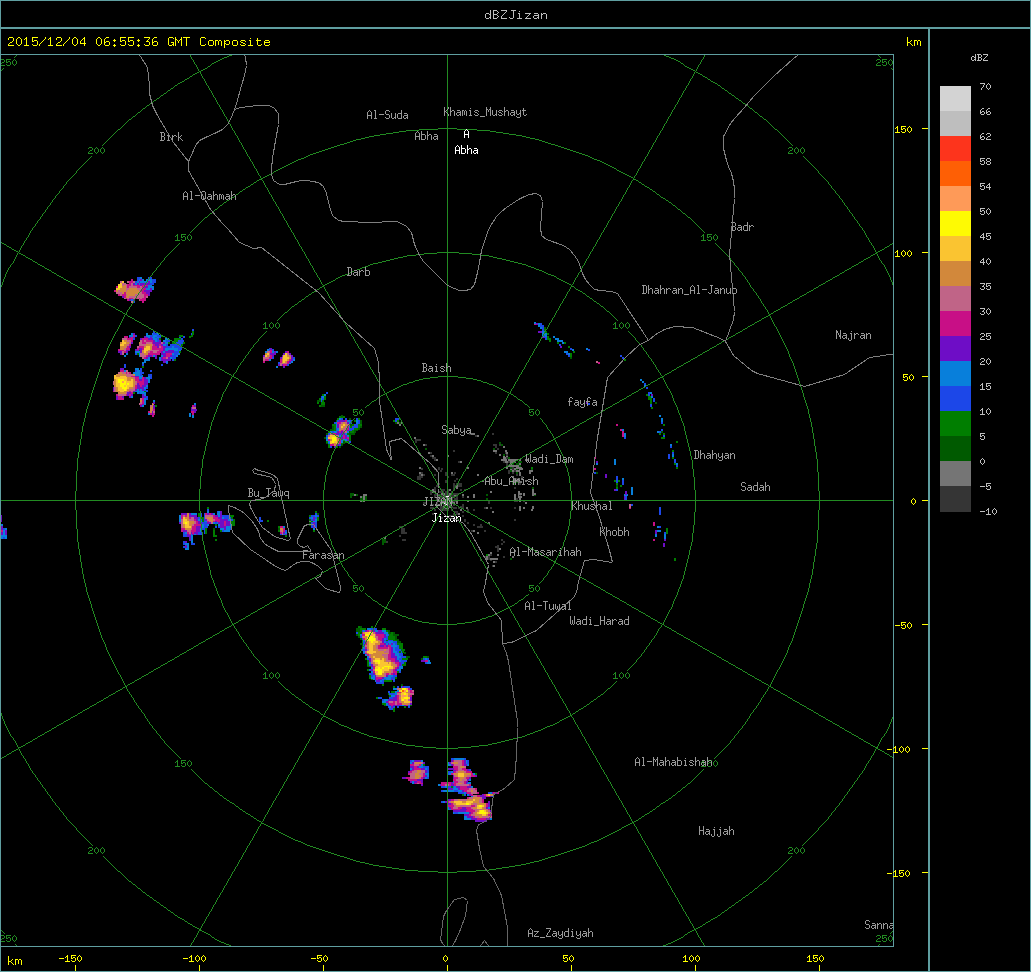Select the 'Baish' town label
Screen dimensions: 1031x972
tap(437, 368)
